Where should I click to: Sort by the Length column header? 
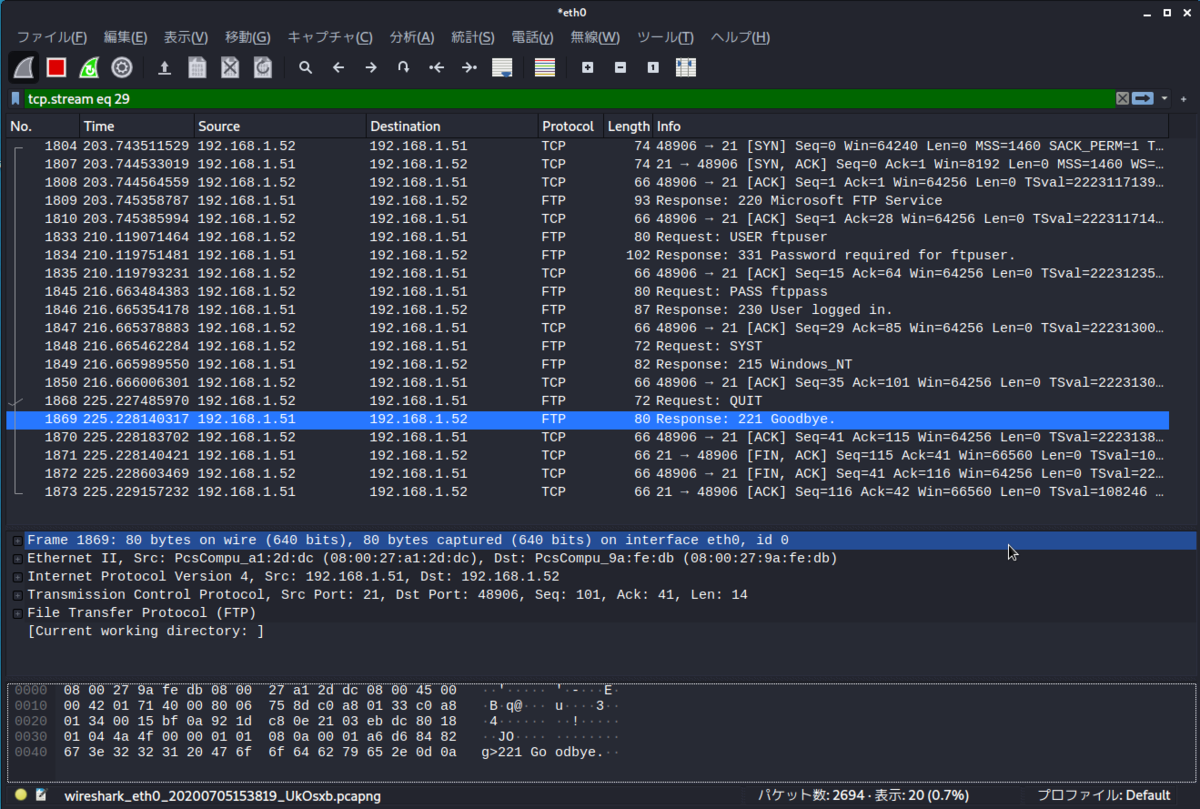tap(628, 126)
